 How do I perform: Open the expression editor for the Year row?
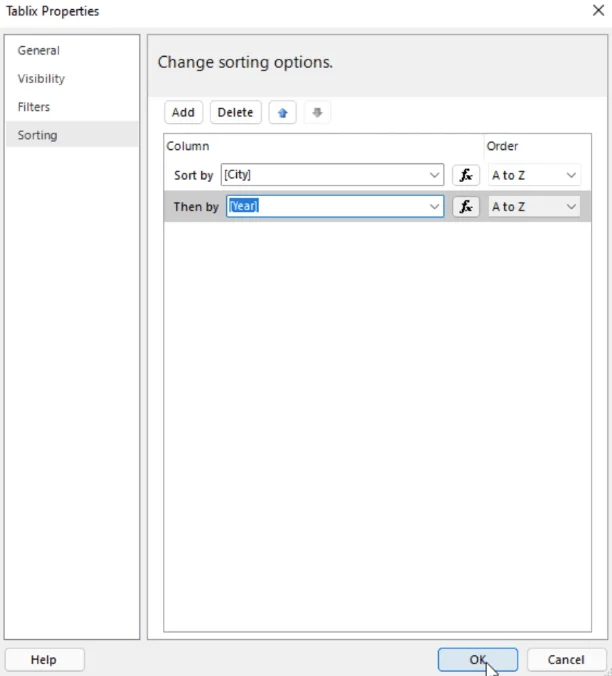click(x=465, y=207)
